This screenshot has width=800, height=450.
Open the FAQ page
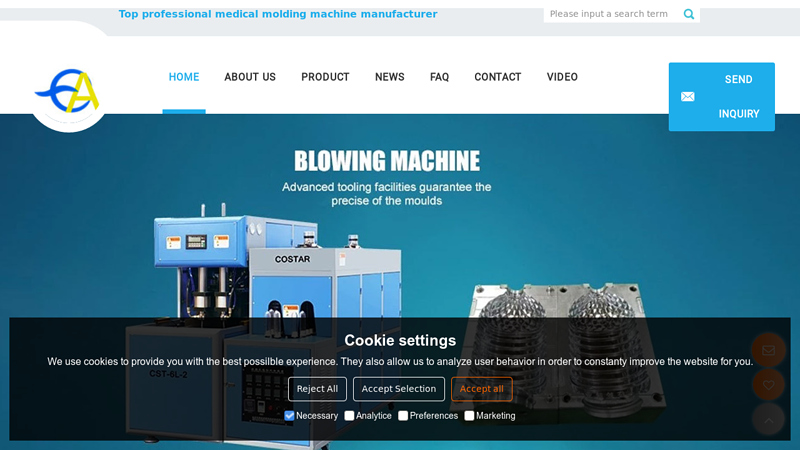(x=439, y=77)
